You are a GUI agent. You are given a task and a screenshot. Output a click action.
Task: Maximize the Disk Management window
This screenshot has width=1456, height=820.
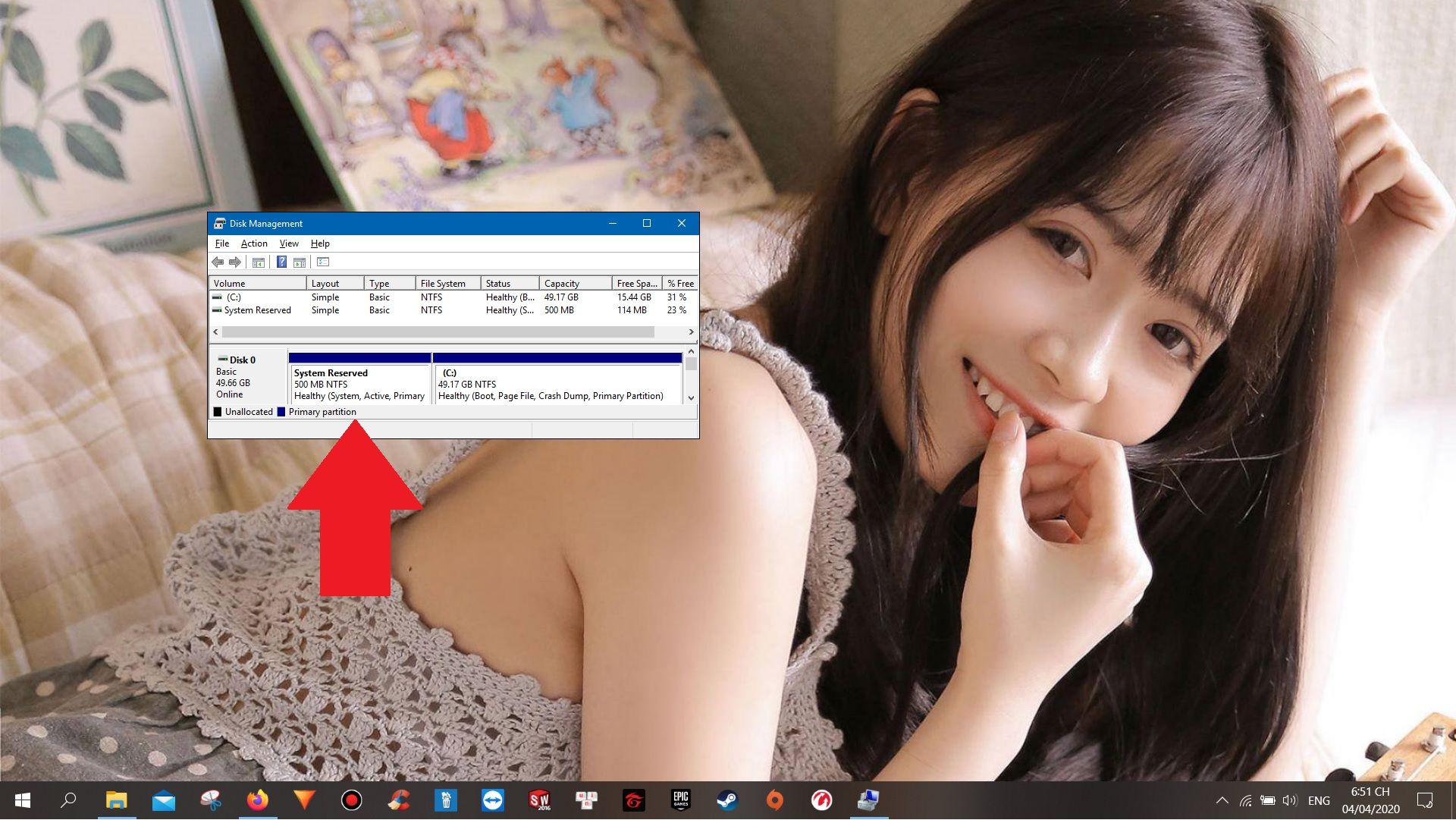coord(647,224)
